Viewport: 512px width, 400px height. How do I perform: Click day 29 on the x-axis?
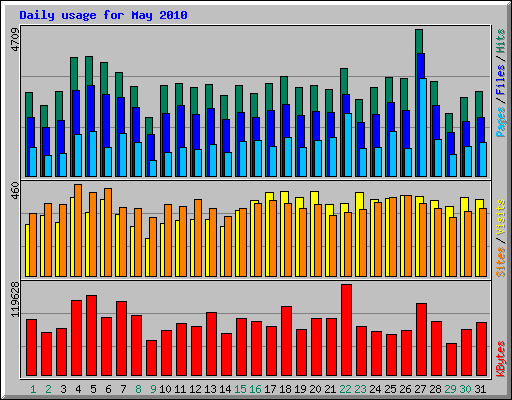[x=450, y=389]
